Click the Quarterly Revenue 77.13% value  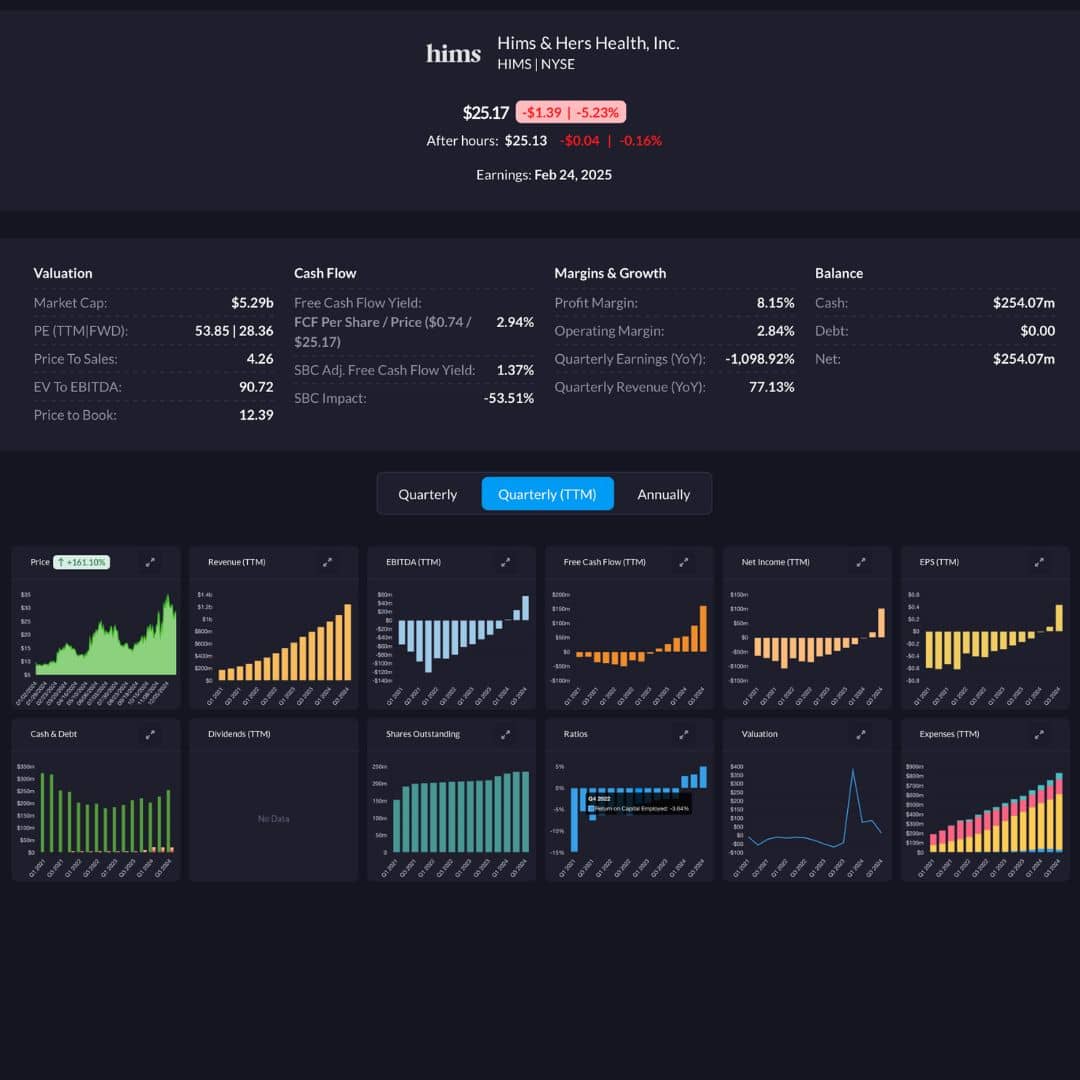[x=771, y=387]
